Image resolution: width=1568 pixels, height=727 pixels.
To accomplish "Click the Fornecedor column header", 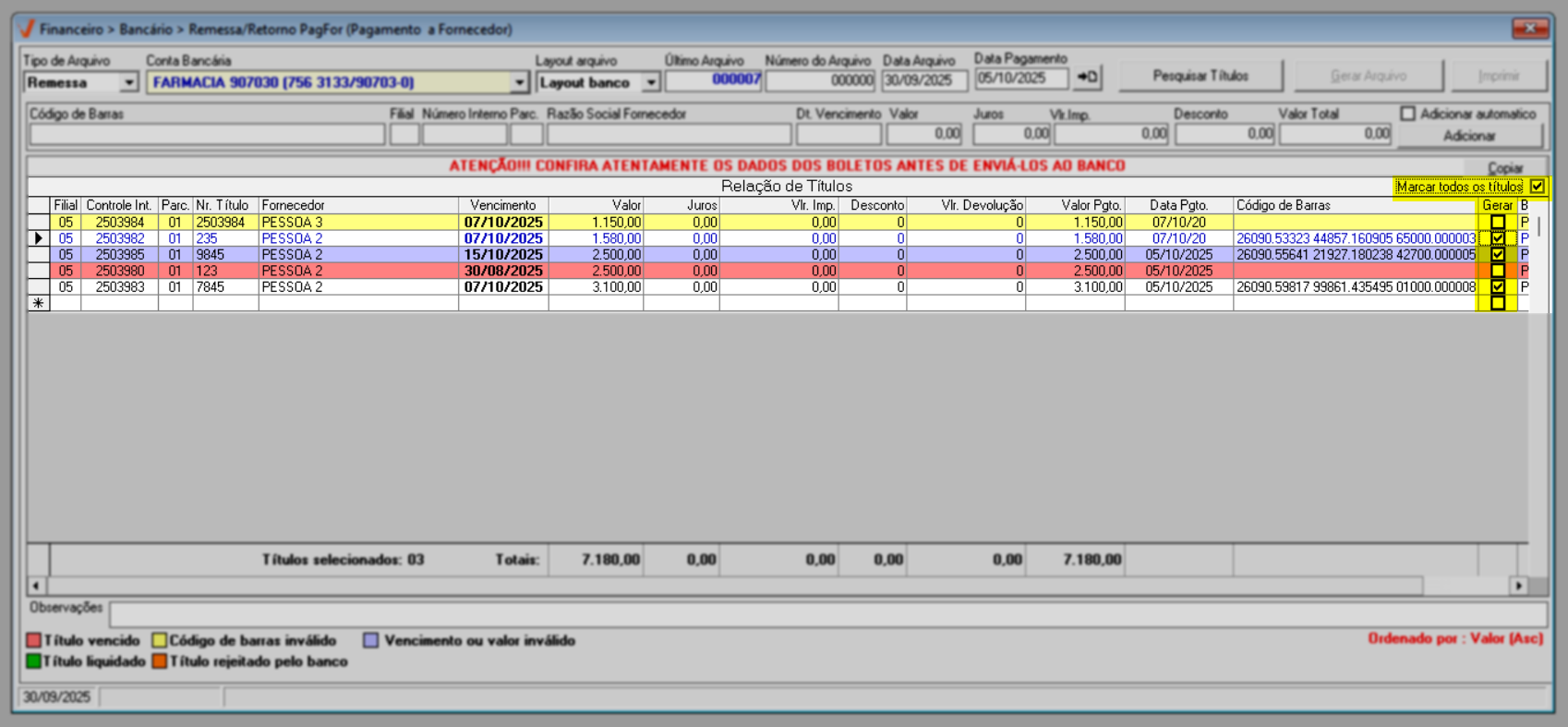I will pyautogui.click(x=357, y=205).
